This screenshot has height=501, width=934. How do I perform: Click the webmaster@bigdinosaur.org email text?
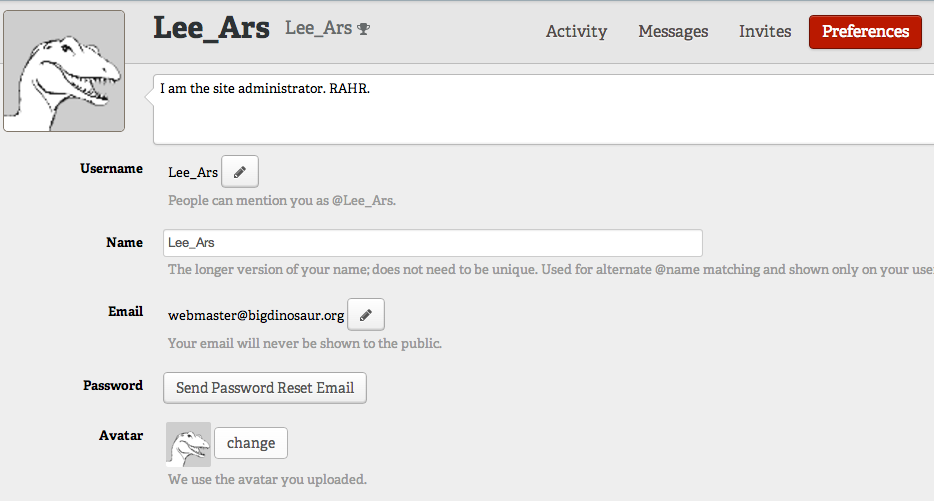point(256,315)
